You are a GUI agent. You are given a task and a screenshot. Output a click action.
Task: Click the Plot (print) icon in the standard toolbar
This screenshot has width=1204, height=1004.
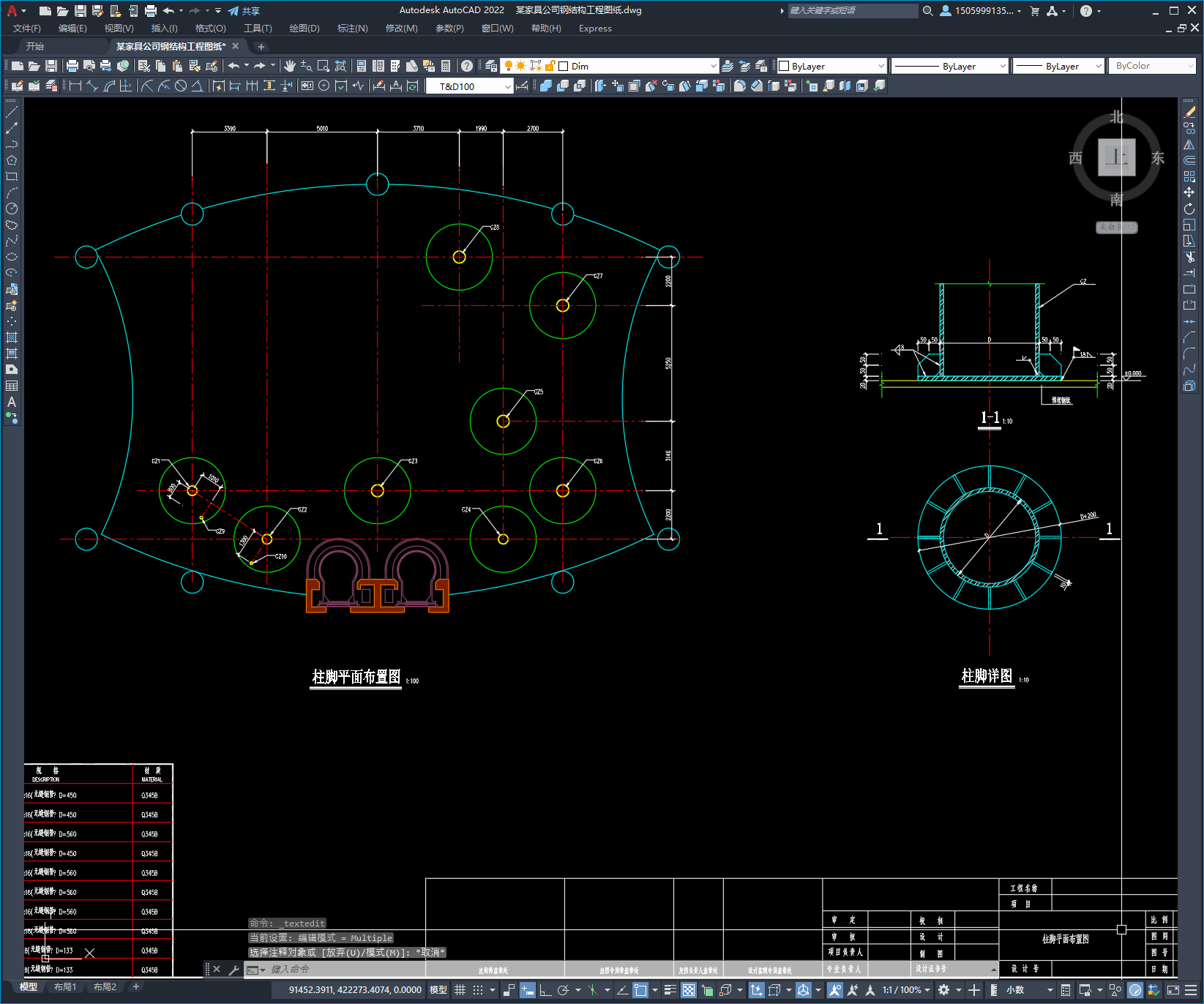tap(72, 66)
